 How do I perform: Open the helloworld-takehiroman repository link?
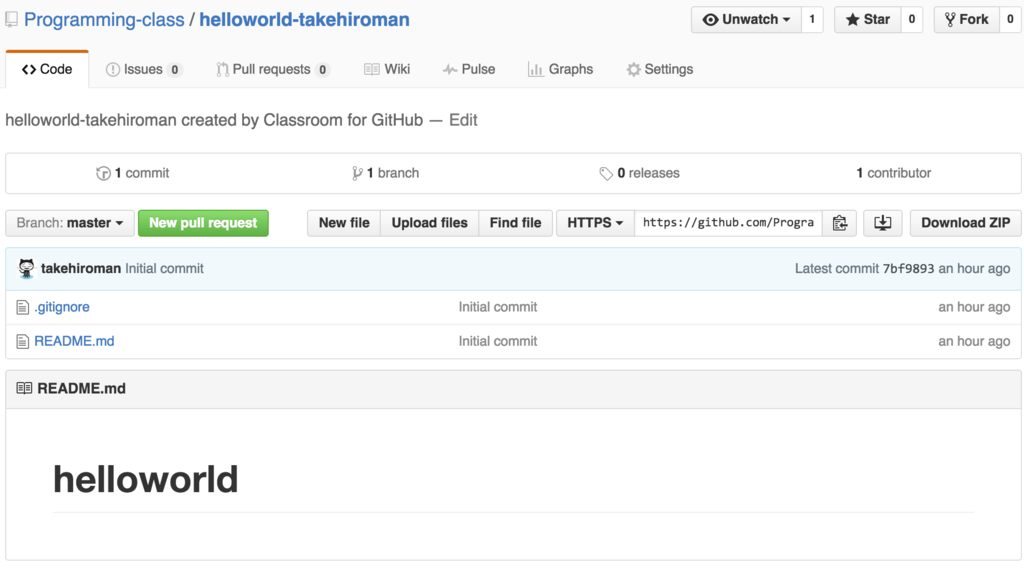pyautogui.click(x=304, y=20)
